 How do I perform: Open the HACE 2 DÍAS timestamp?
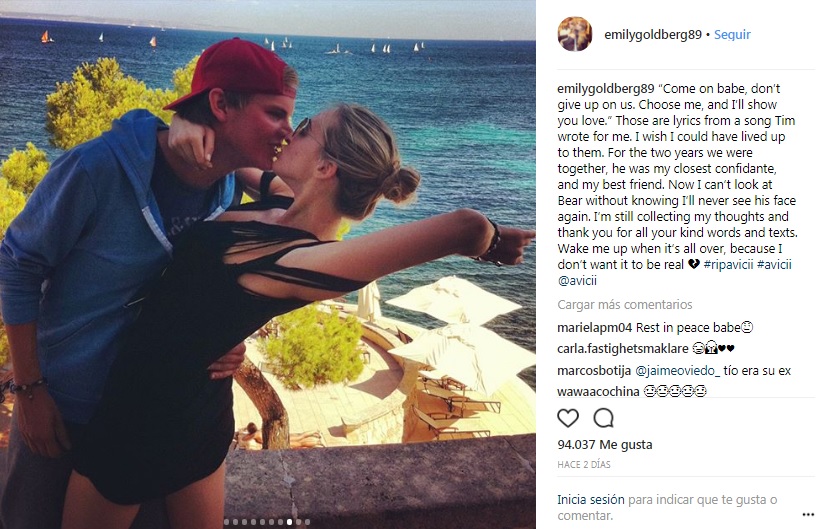[584, 465]
